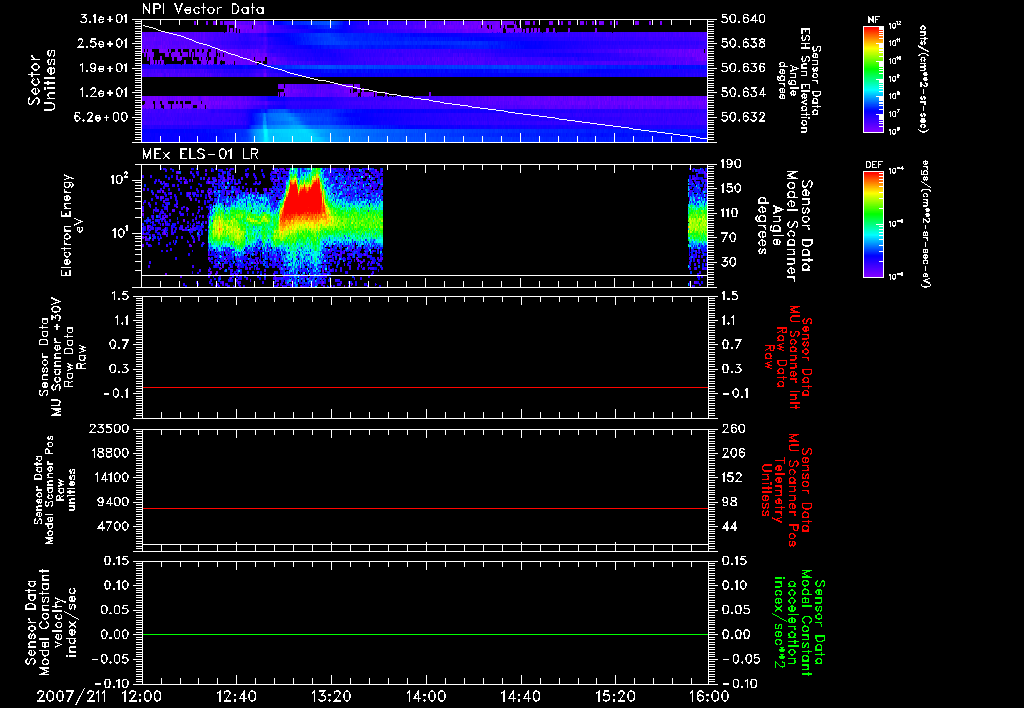The image size is (1024, 708).
Task: Click the 12:00 time axis label
Action: pyautogui.click(x=141, y=696)
